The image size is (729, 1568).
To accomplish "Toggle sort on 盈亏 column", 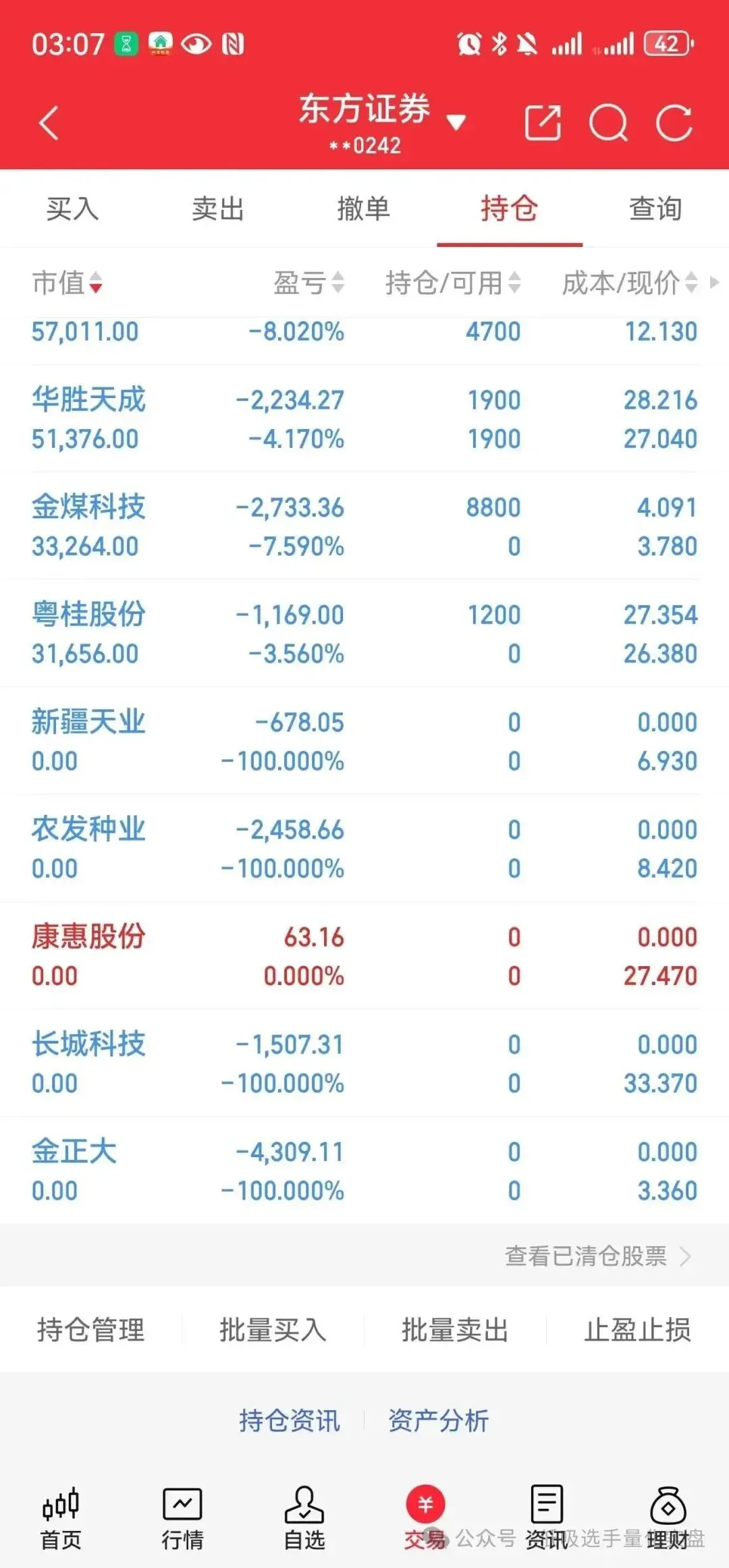I will point(308,283).
